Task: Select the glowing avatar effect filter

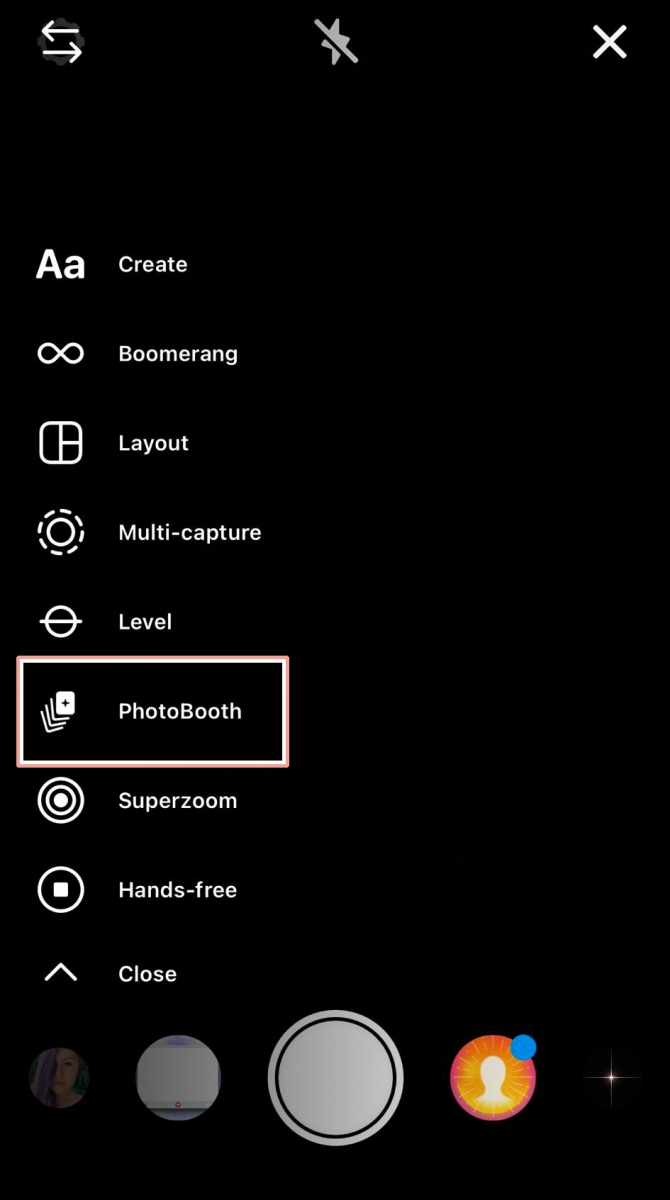Action: [493, 1078]
